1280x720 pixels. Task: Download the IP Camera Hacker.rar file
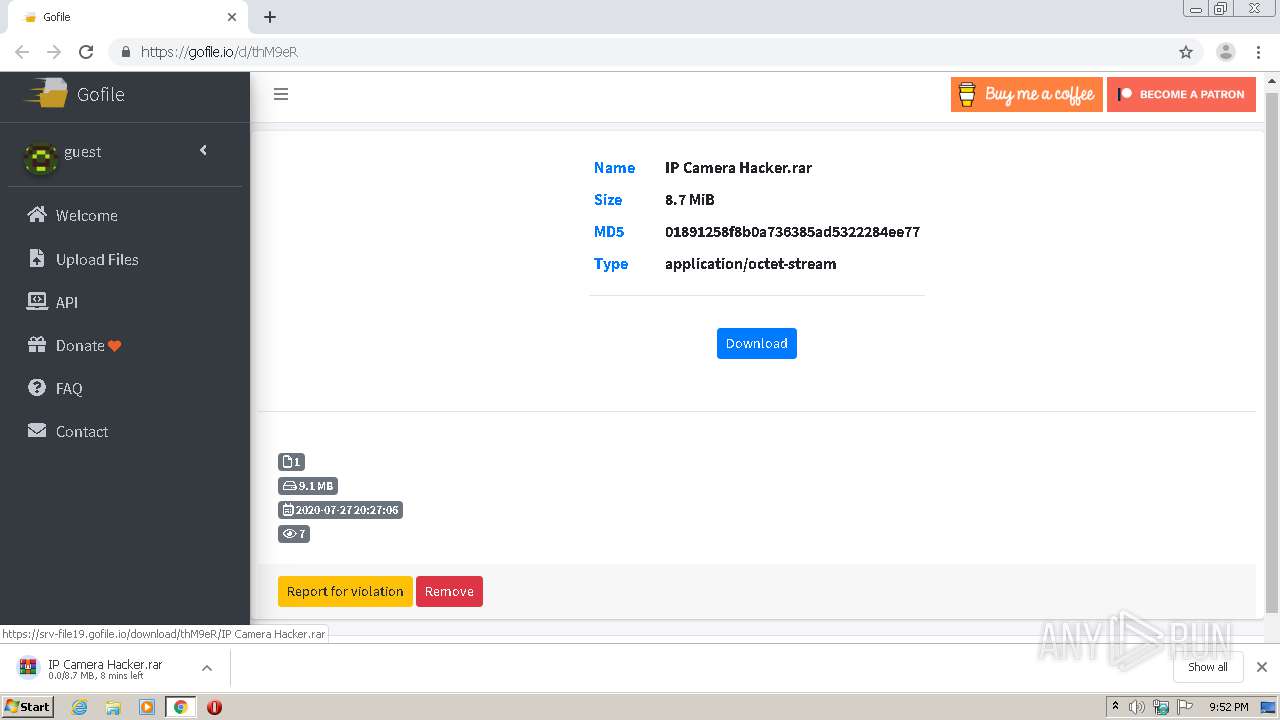click(x=756, y=343)
